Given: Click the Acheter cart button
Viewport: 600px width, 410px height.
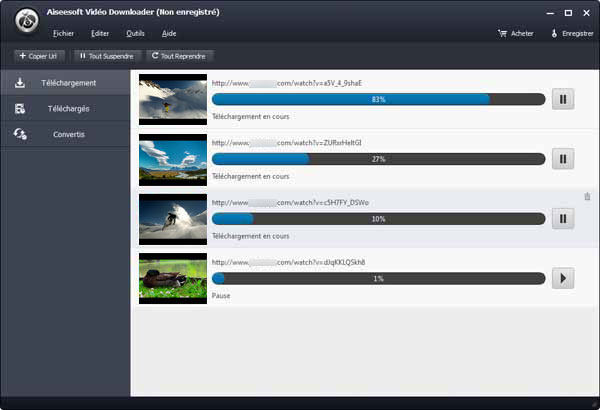Looking at the screenshot, I should 515,34.
